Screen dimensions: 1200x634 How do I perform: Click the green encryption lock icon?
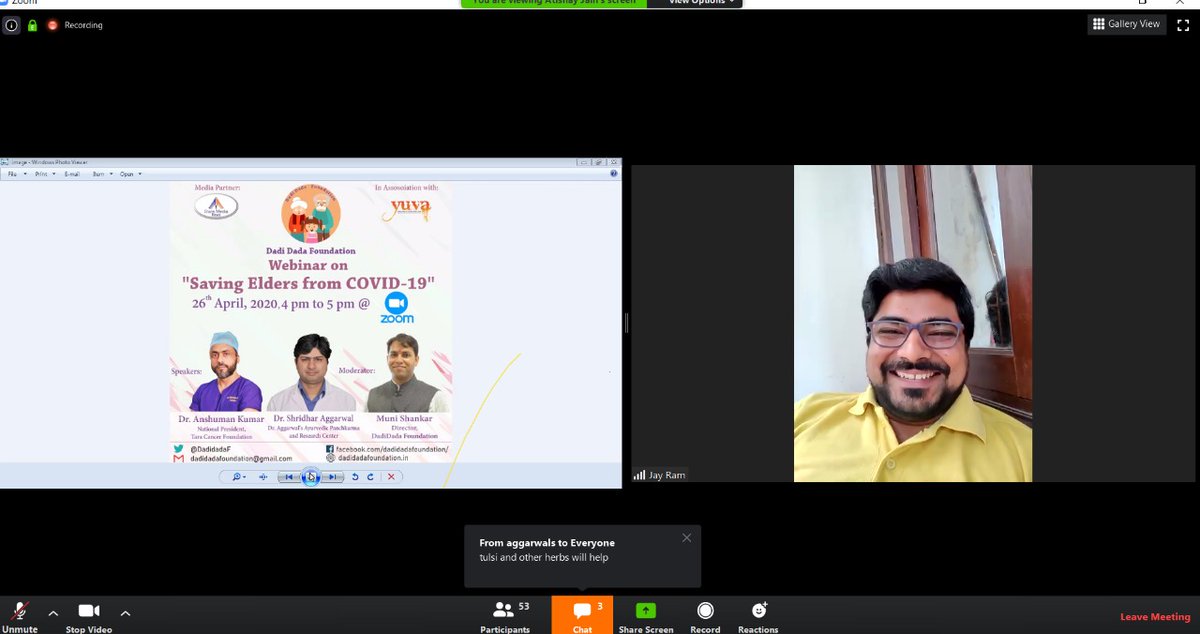32,25
